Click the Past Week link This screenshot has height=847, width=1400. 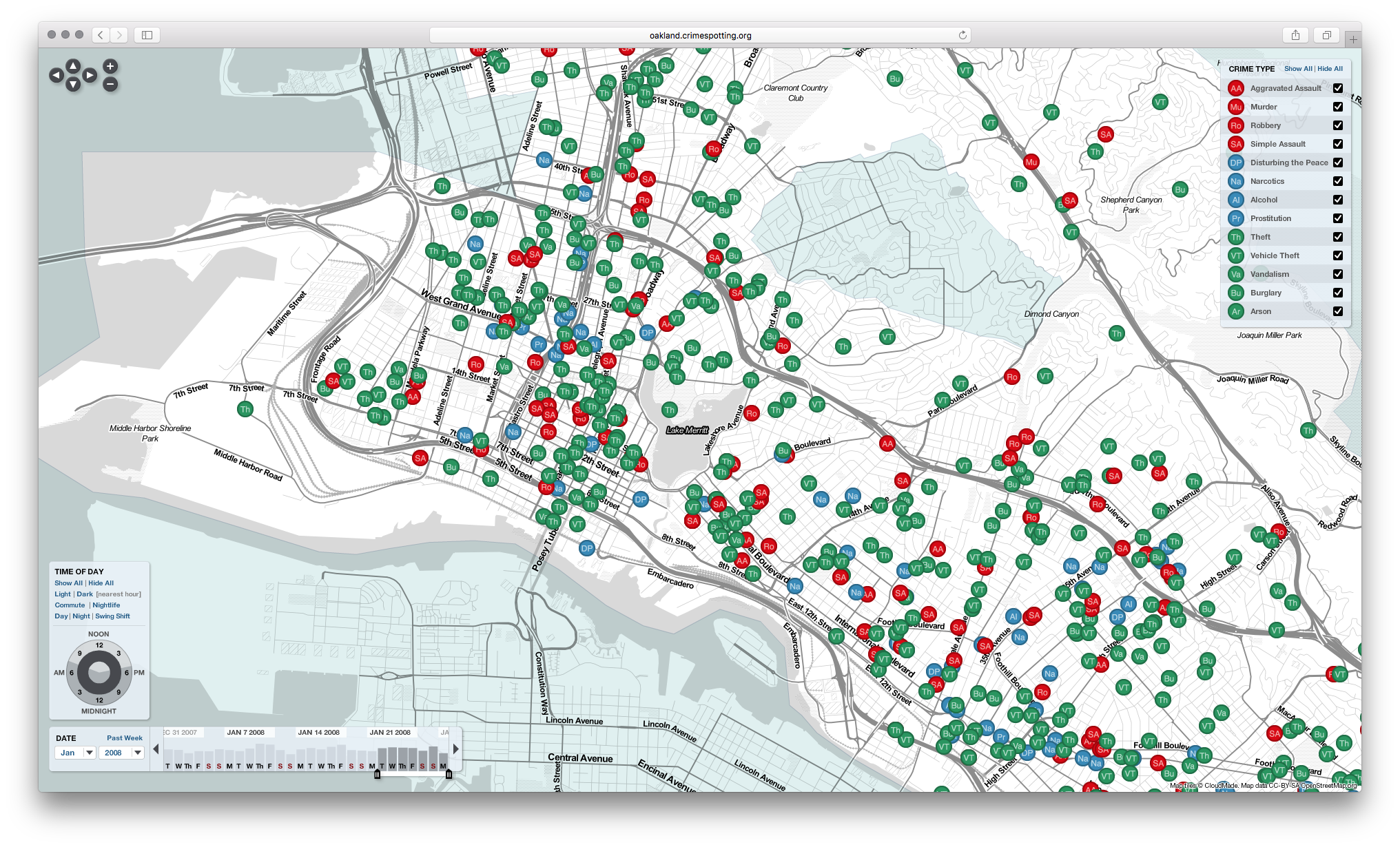(x=124, y=738)
